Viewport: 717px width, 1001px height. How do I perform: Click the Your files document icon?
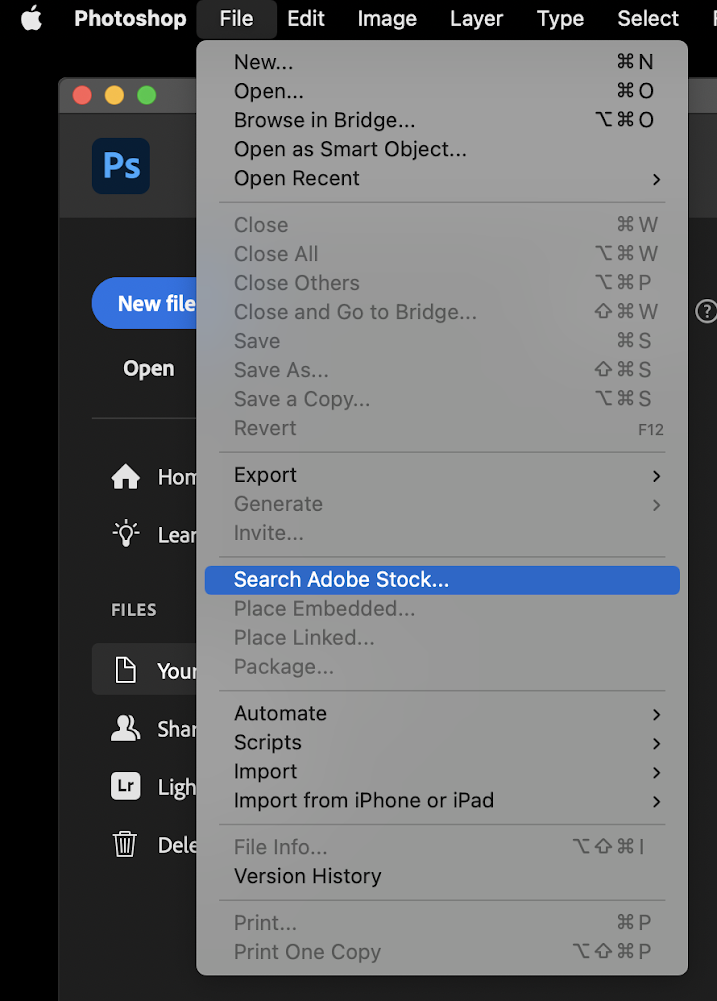click(125, 670)
